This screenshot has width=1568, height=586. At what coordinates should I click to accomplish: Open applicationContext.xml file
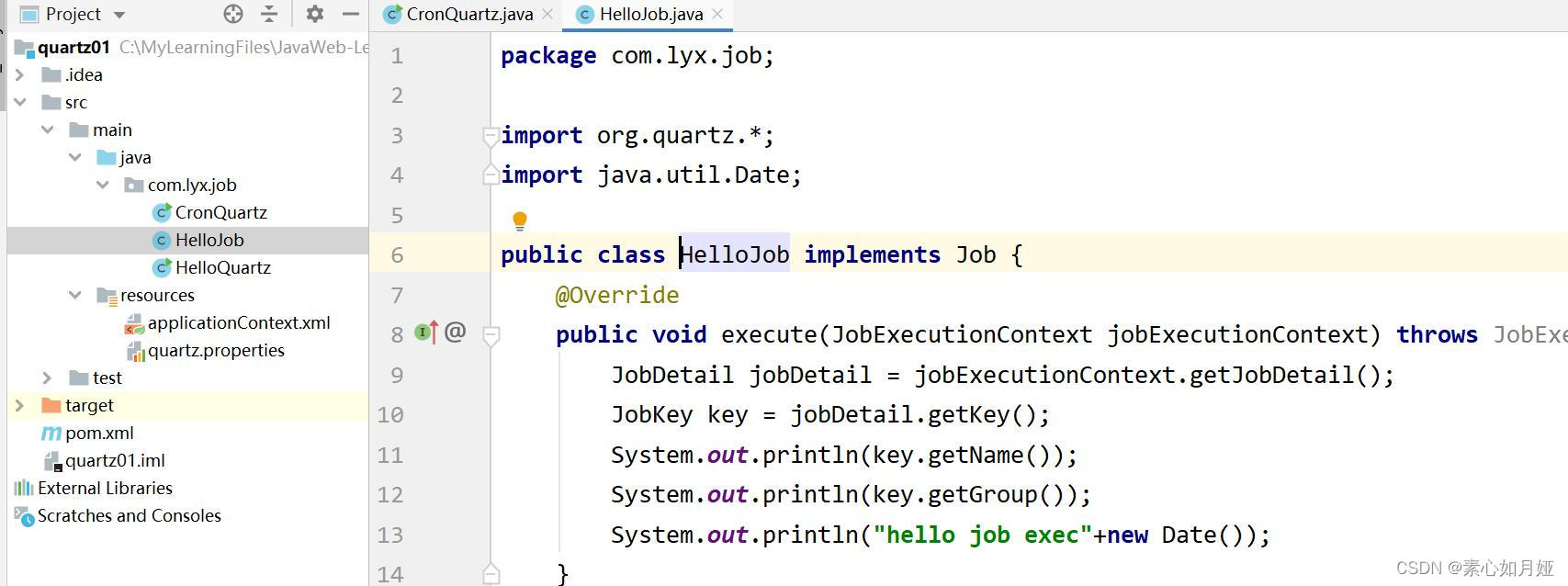239,322
